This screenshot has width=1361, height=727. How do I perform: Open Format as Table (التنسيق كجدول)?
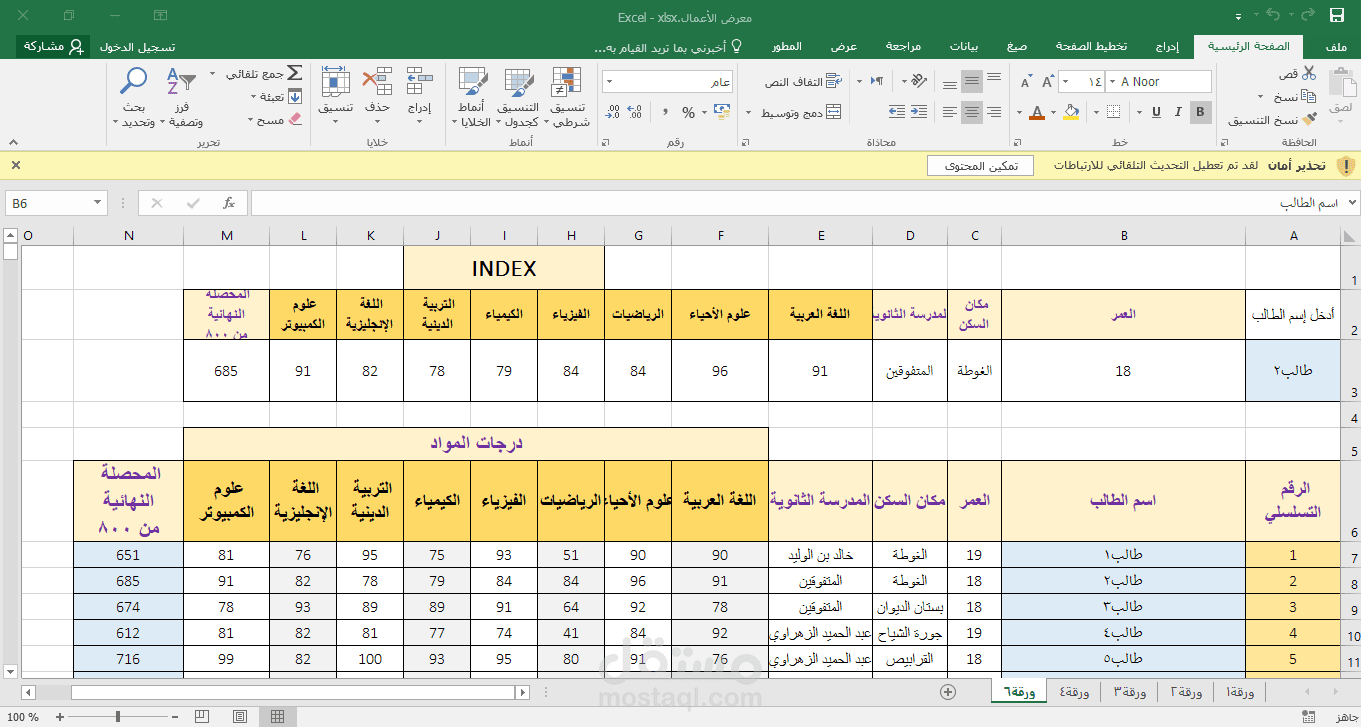coord(519,97)
